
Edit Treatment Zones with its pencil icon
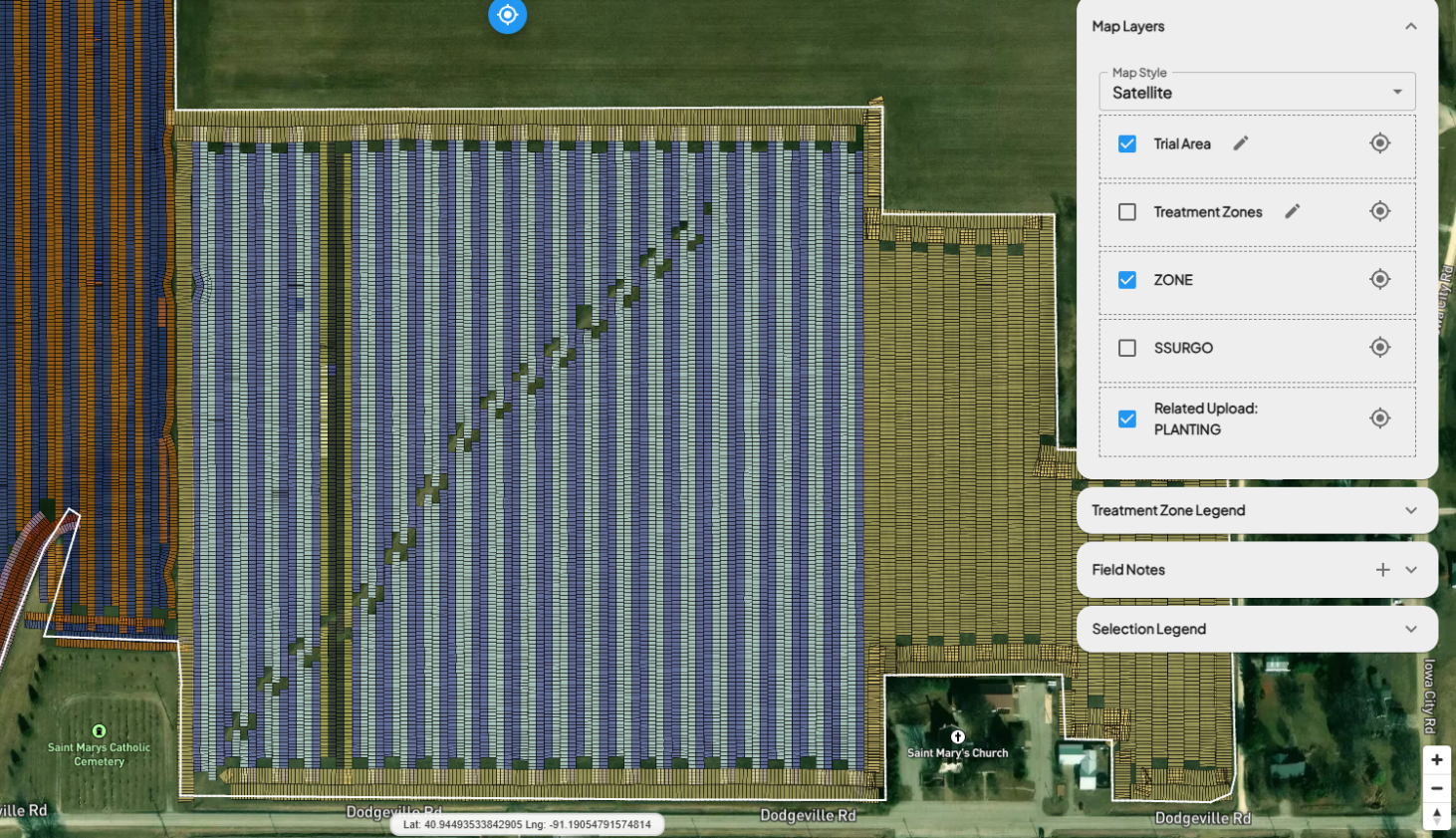point(1293,211)
